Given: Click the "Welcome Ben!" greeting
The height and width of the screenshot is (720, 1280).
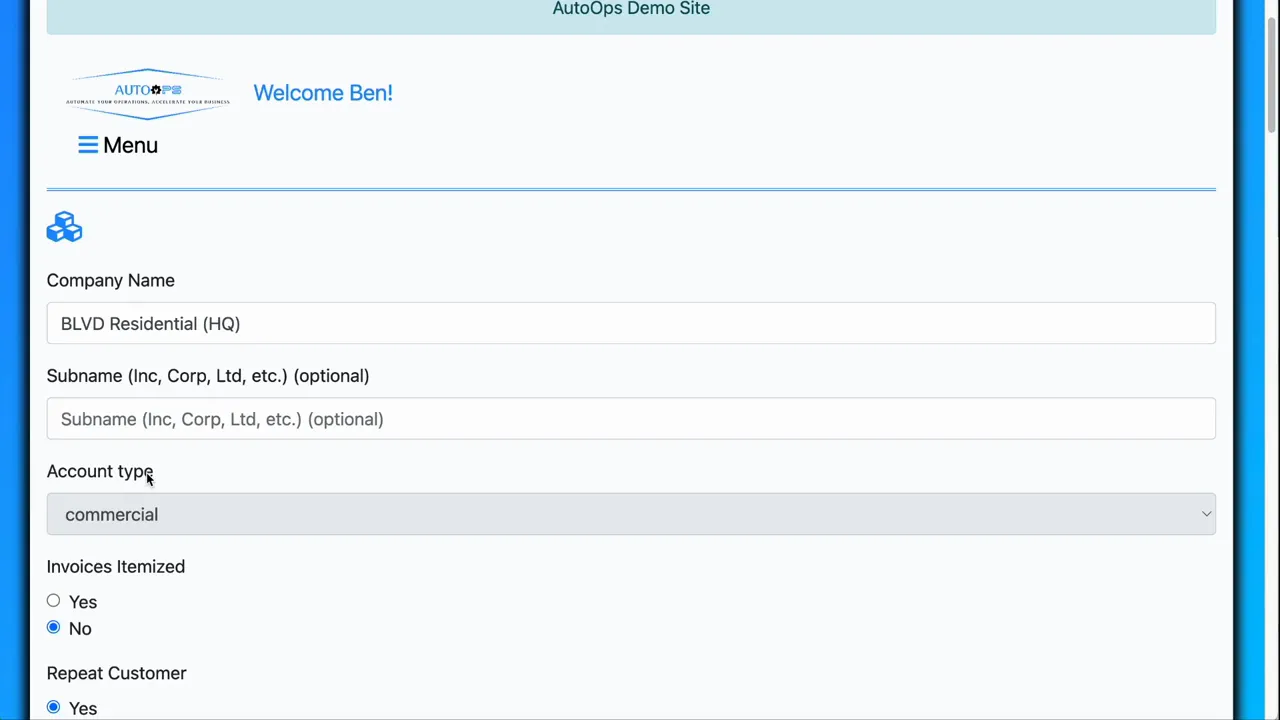Looking at the screenshot, I should (323, 93).
